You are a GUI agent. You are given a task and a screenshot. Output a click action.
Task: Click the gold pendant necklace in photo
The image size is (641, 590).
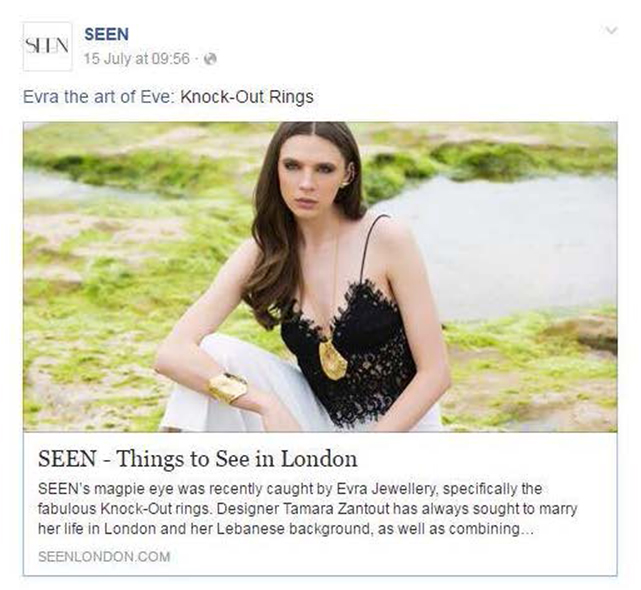coord(333,358)
